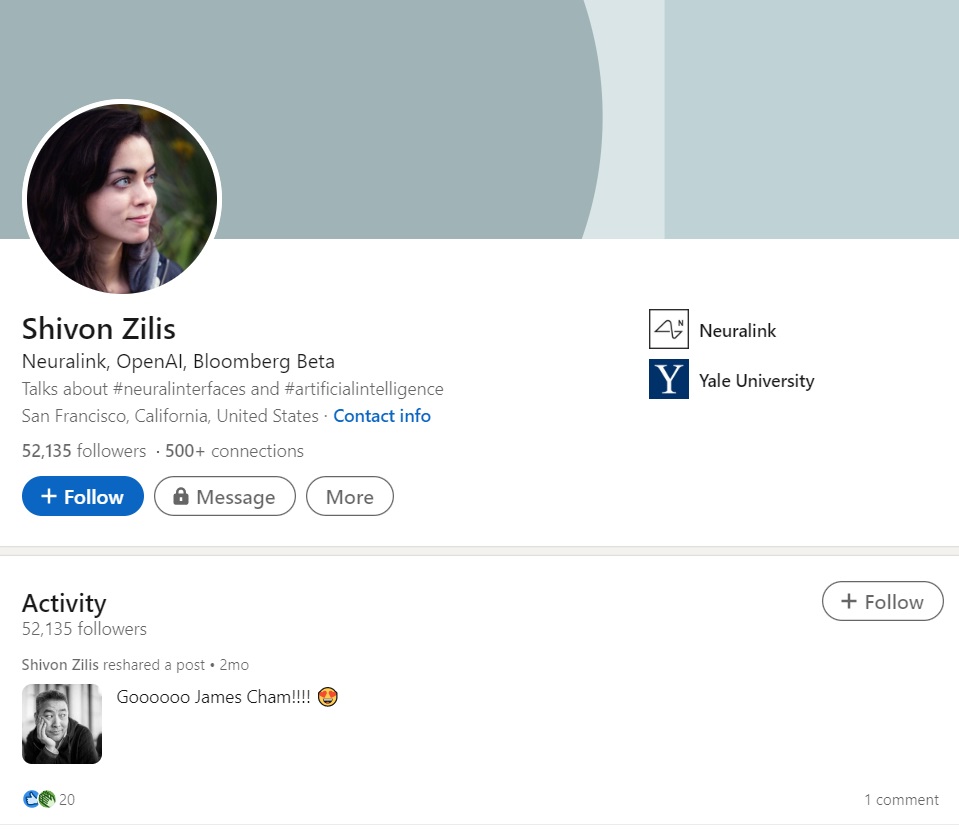Follow Shivon Zilis from the profile header
Screen dimensions: 959x829
point(82,496)
